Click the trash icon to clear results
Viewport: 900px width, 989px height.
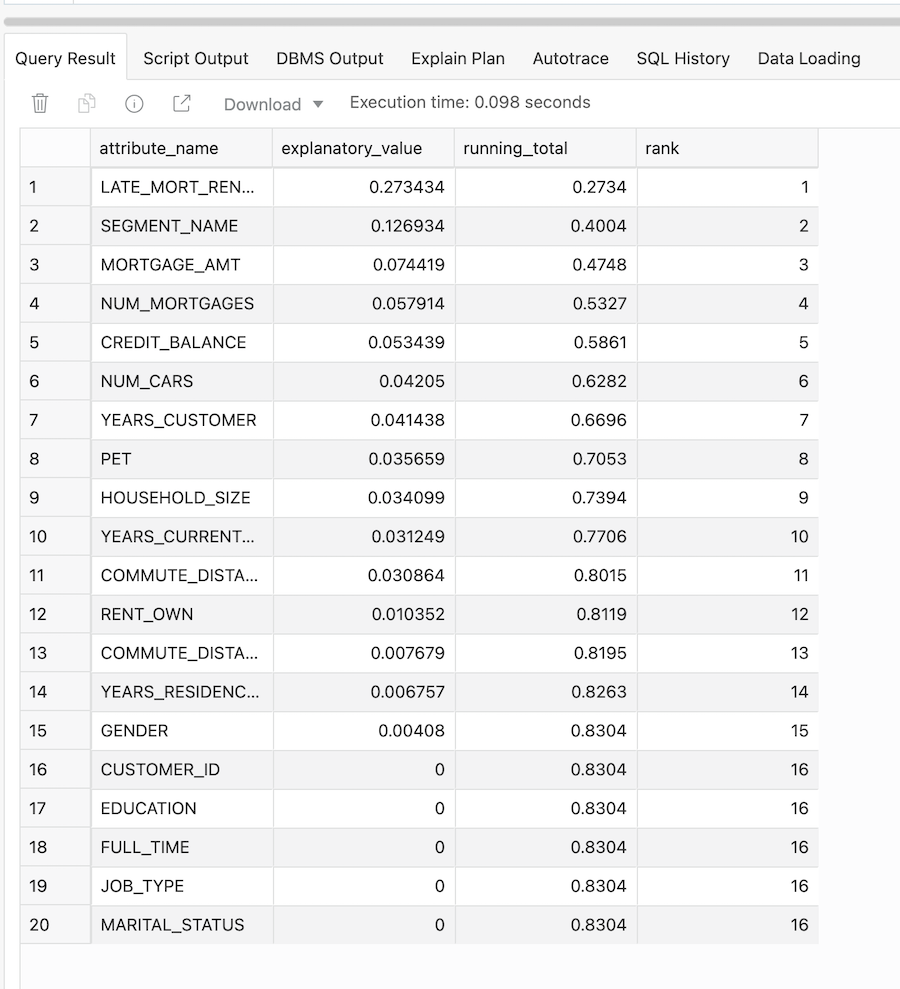(40, 103)
